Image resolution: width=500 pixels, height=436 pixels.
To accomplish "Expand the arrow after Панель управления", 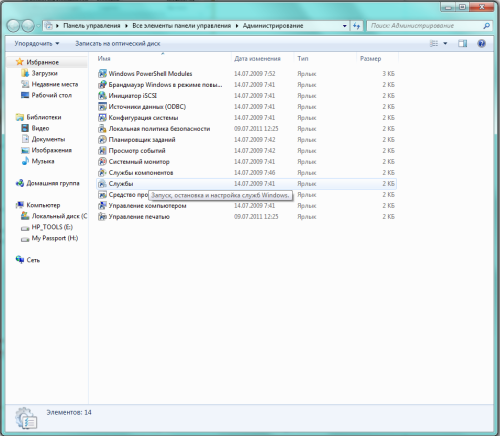I will (126, 26).
